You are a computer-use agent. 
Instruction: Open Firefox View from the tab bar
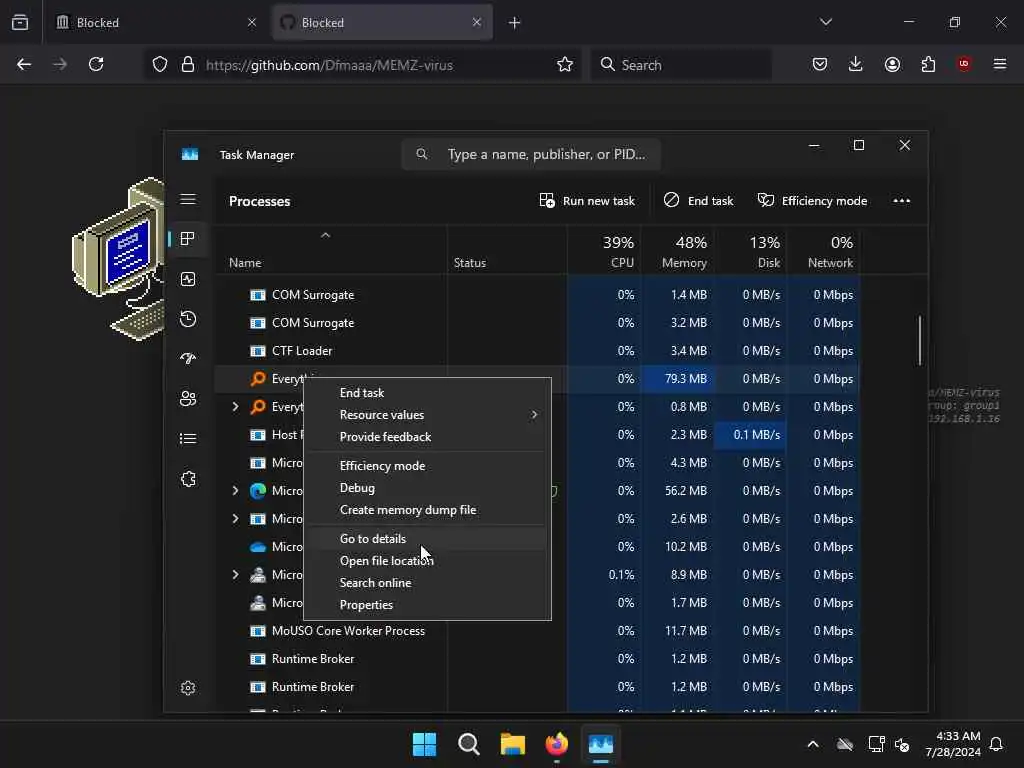[20, 22]
